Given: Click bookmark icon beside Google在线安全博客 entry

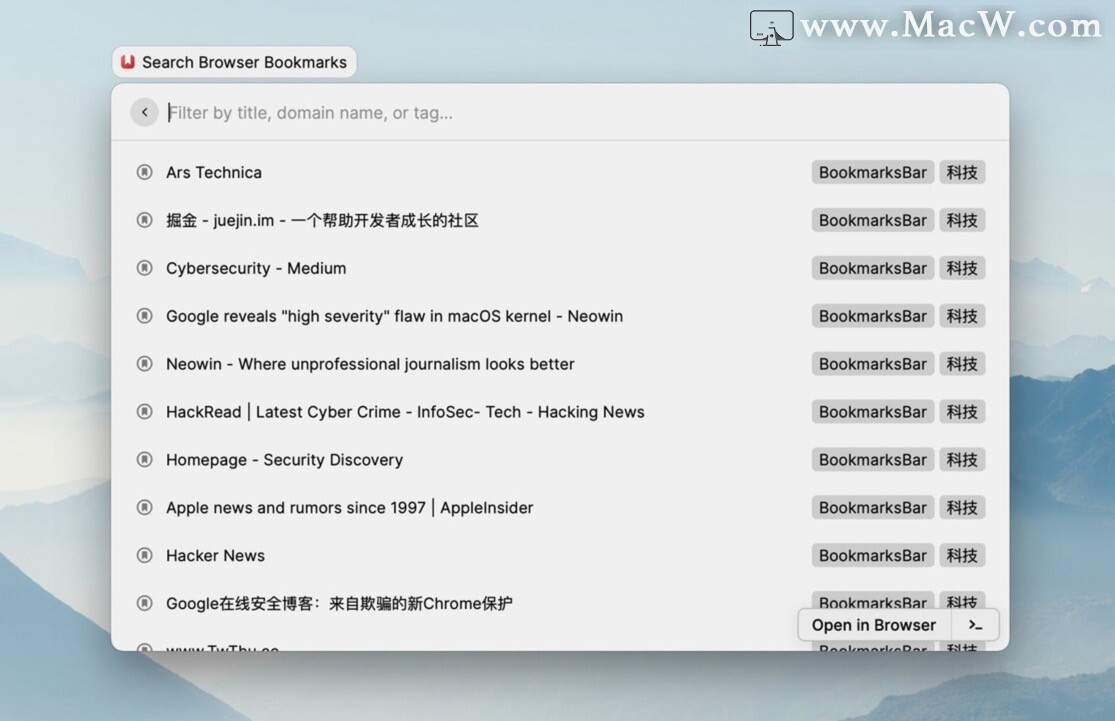Looking at the screenshot, I should point(144,603).
